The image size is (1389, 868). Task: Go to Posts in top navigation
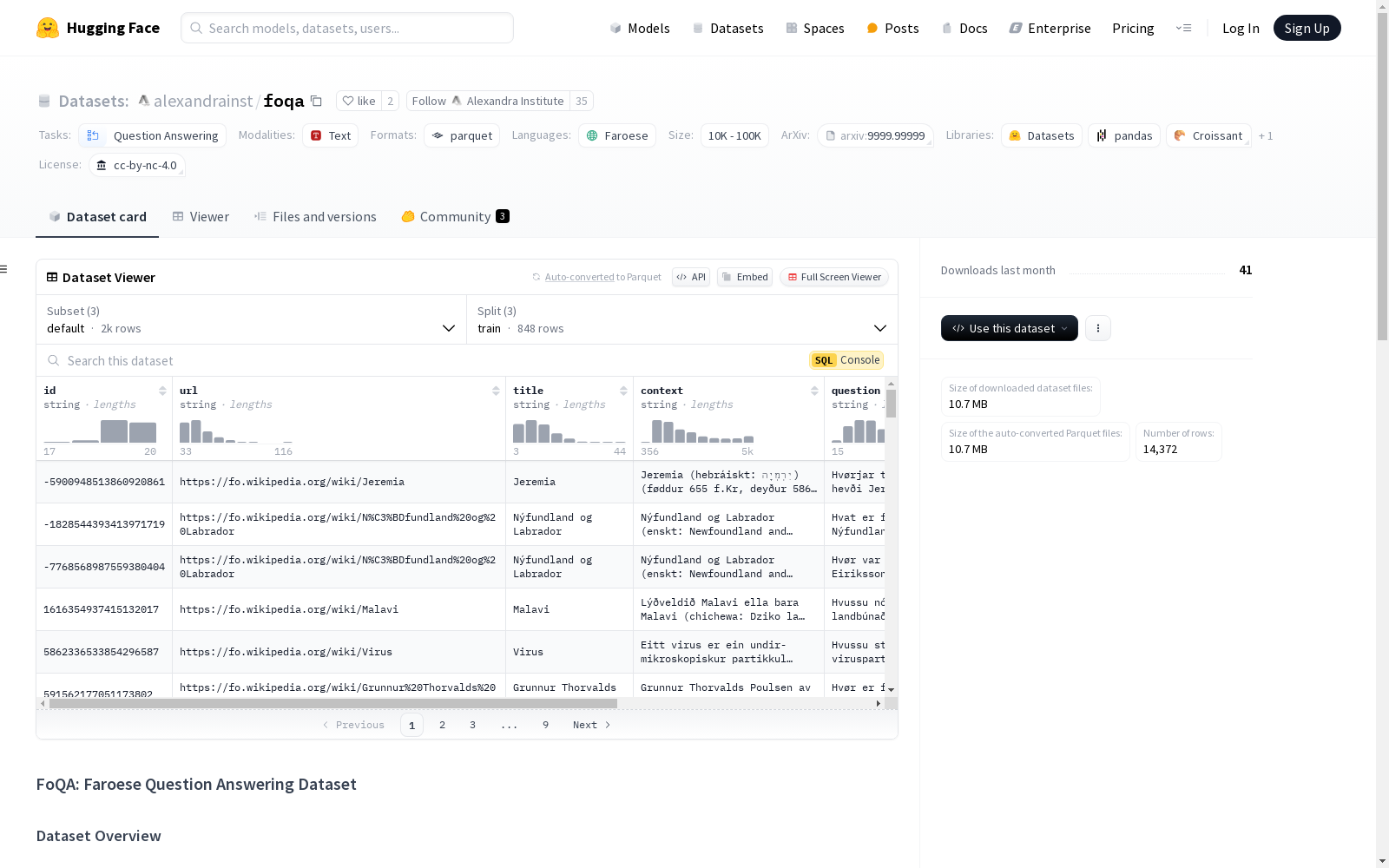coord(892,28)
